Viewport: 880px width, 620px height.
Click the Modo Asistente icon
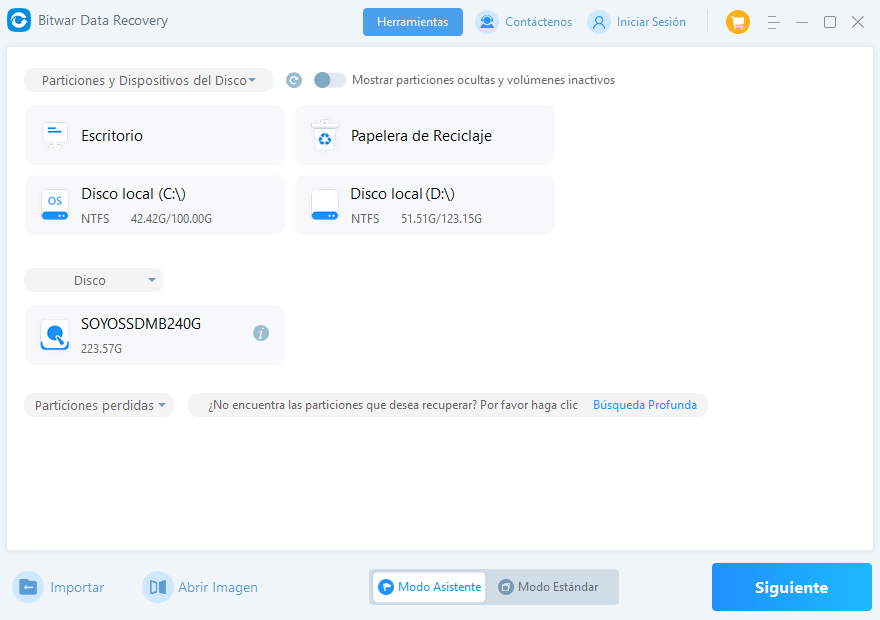[x=386, y=587]
